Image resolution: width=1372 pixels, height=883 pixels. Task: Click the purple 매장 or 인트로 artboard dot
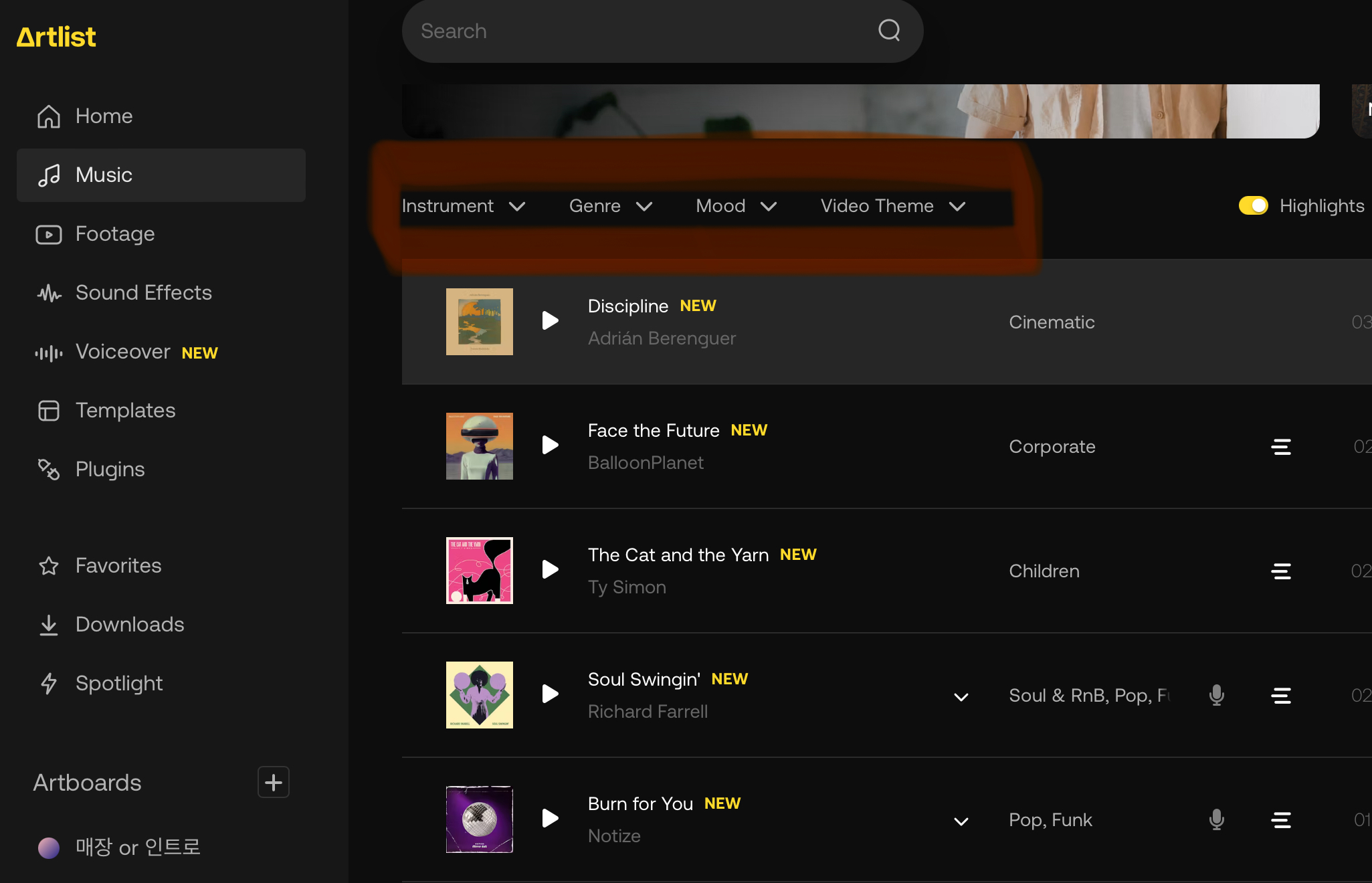49,848
